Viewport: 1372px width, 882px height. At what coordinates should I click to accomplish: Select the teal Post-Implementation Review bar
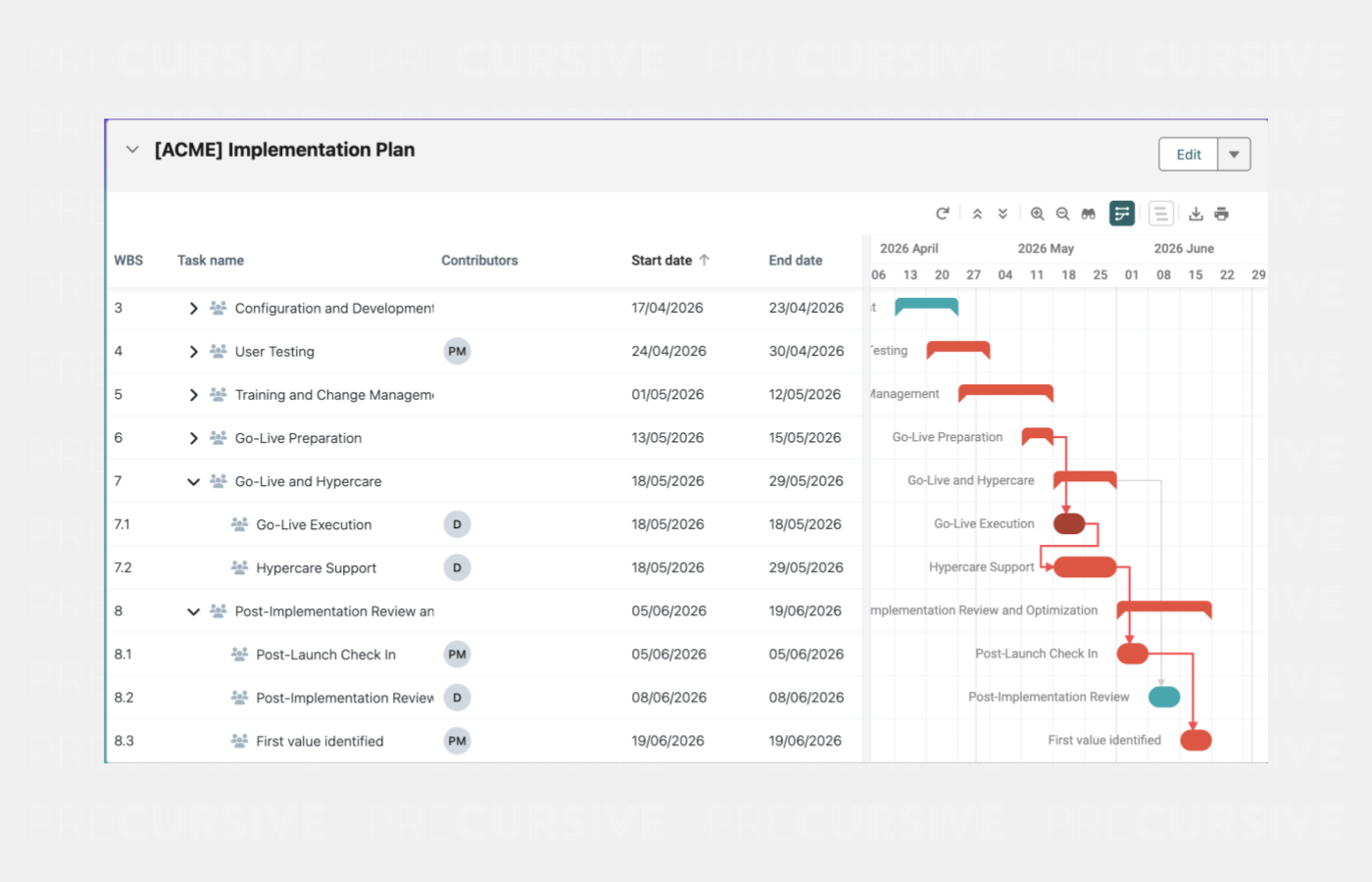coord(1163,697)
